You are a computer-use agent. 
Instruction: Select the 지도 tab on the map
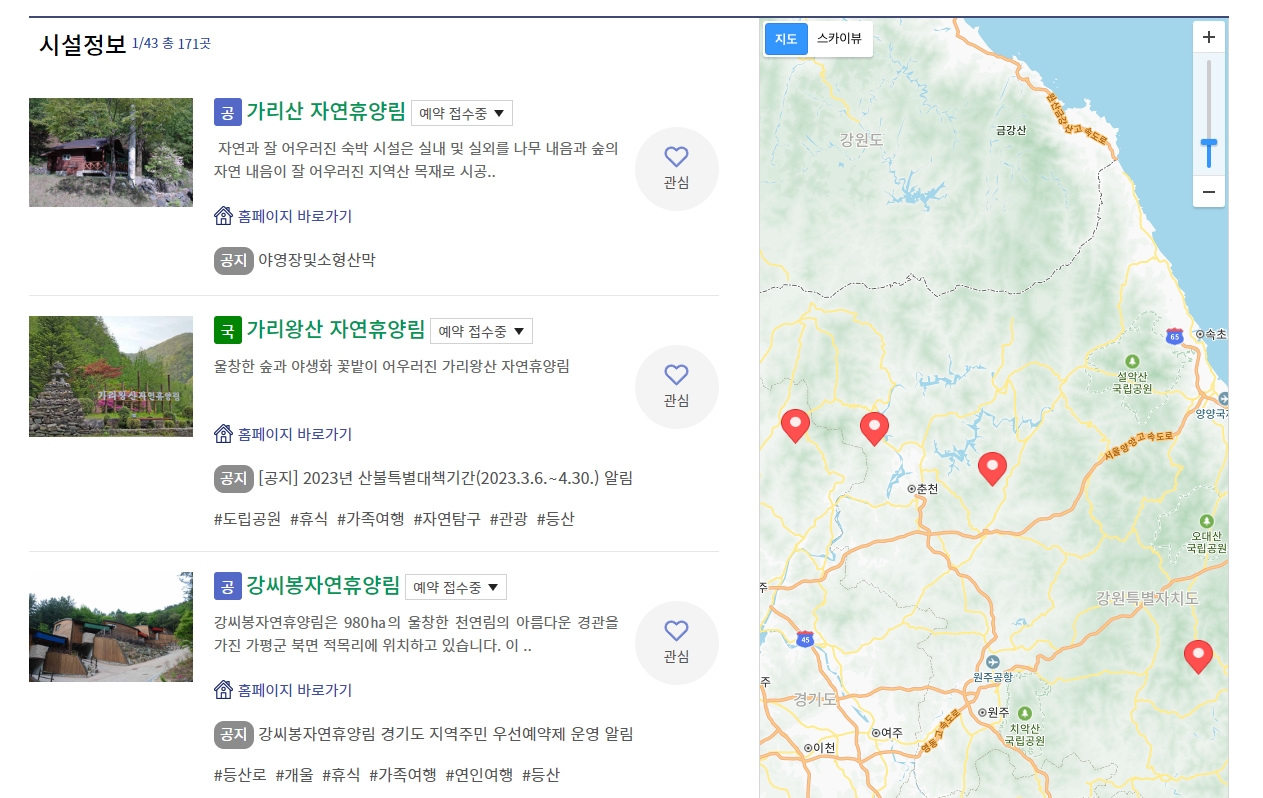click(786, 39)
